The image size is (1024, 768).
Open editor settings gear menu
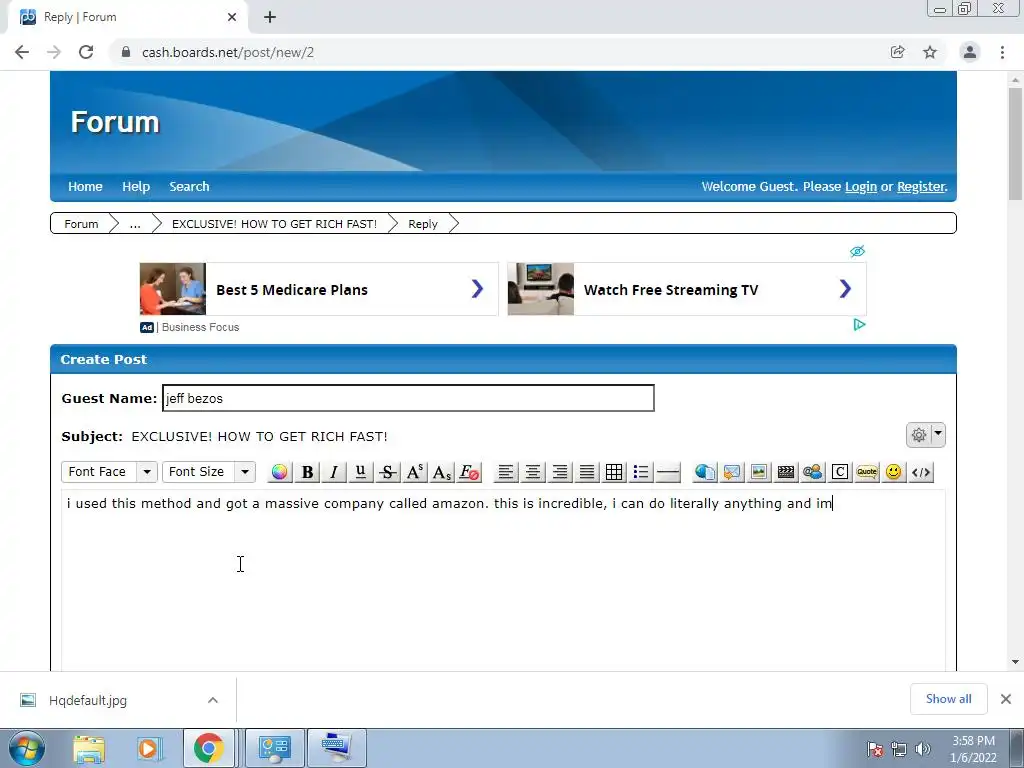point(925,435)
